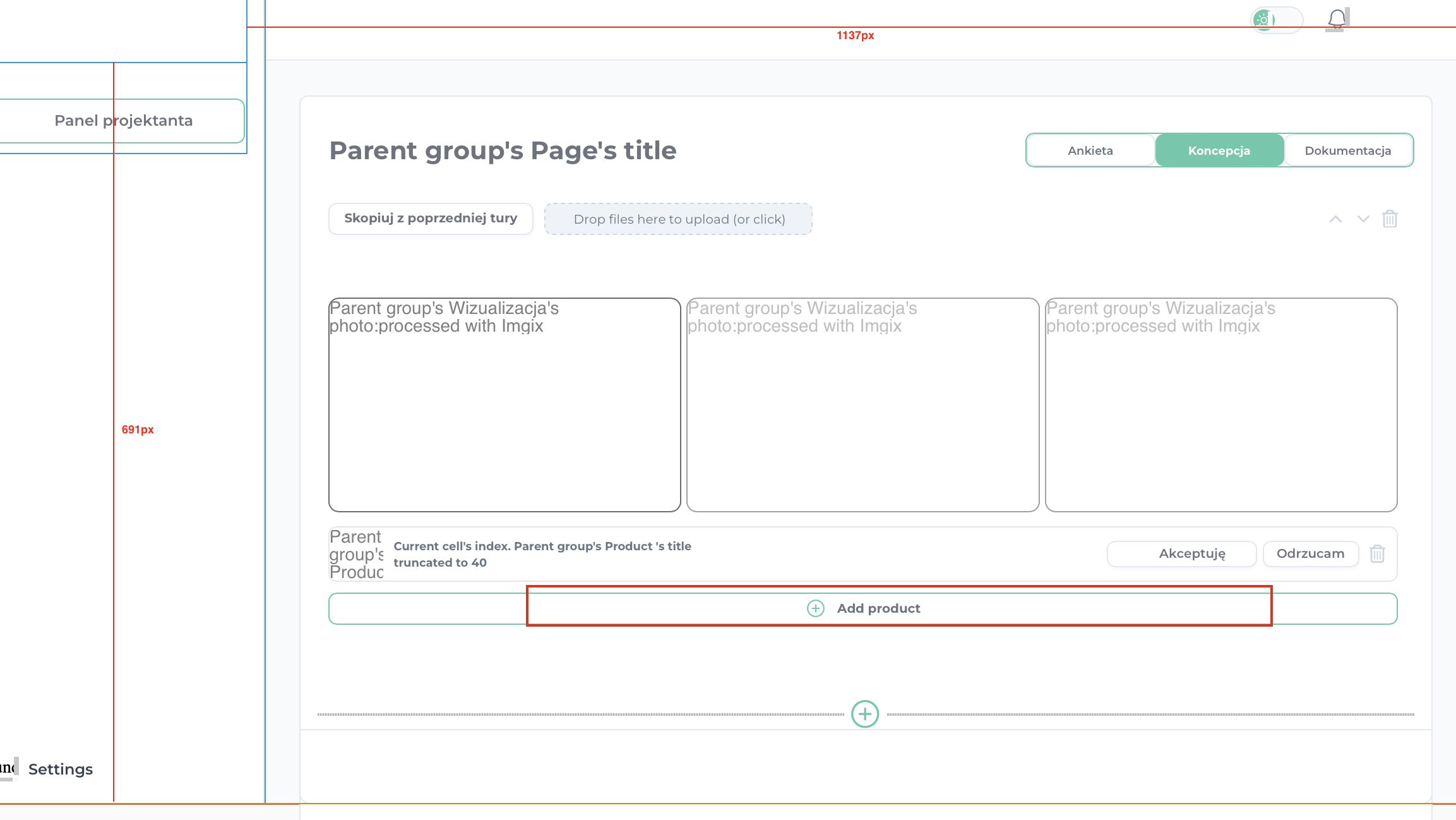Open Settings in the sidebar

coord(60,769)
